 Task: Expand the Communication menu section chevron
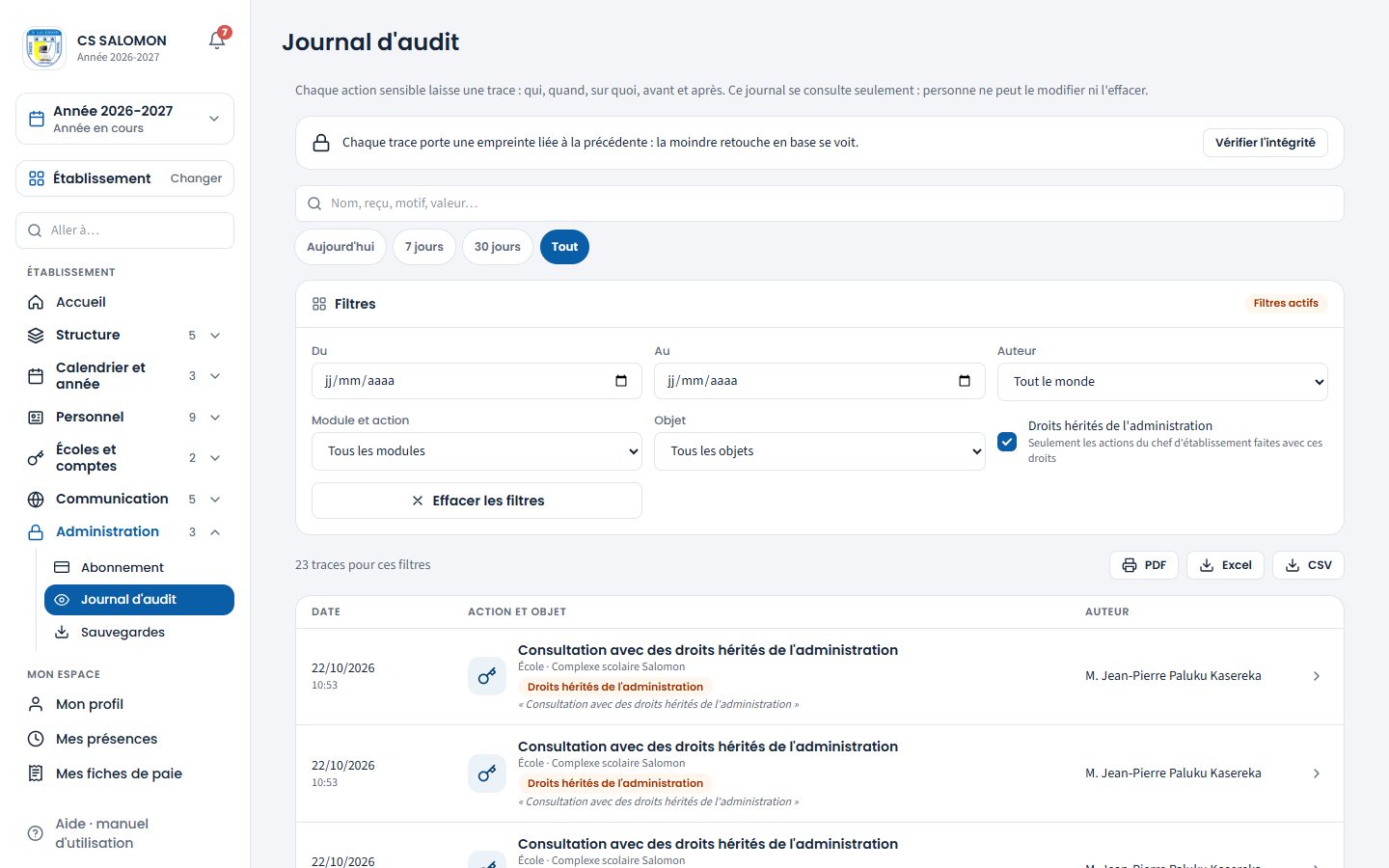tap(215, 500)
